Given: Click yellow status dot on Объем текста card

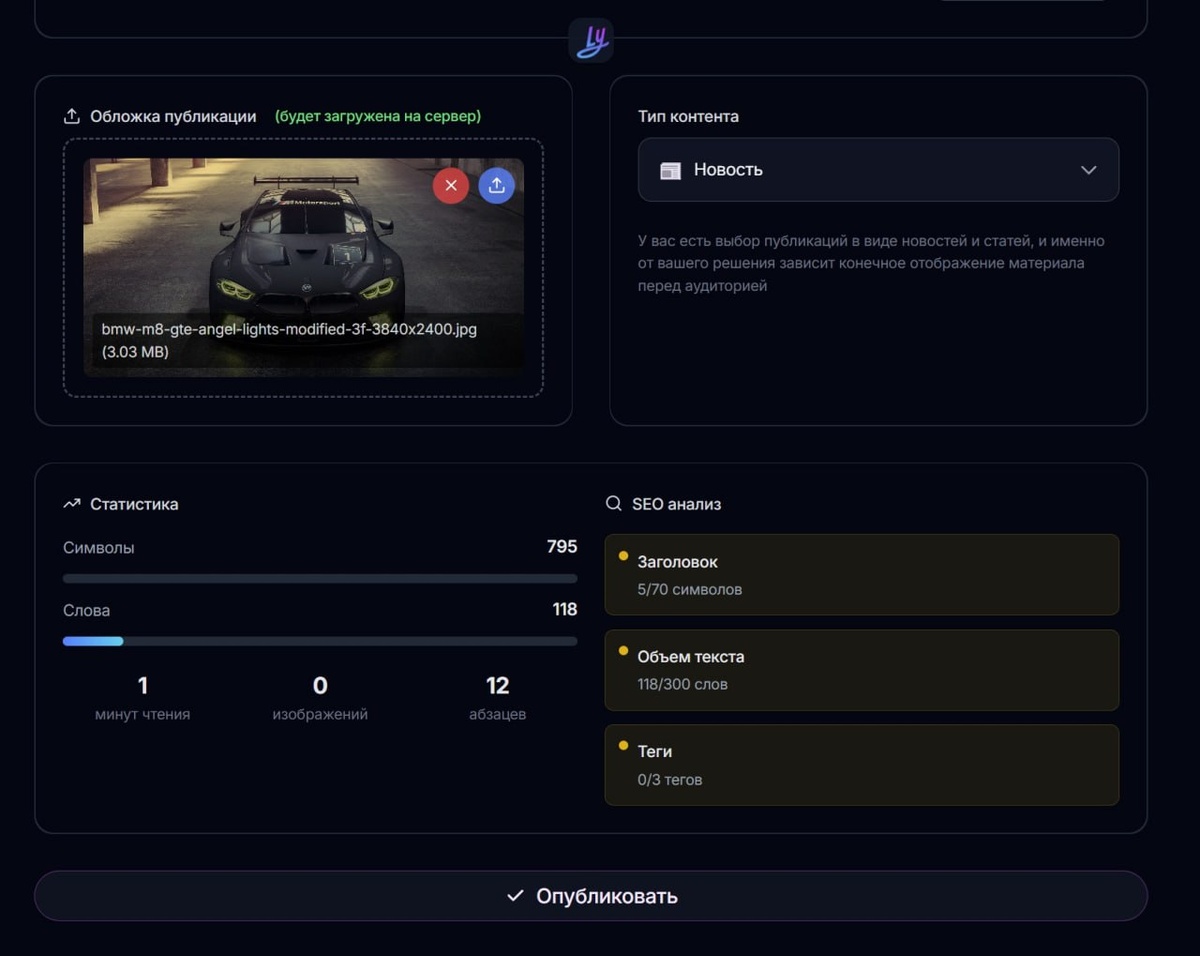Looking at the screenshot, I should click(623, 651).
